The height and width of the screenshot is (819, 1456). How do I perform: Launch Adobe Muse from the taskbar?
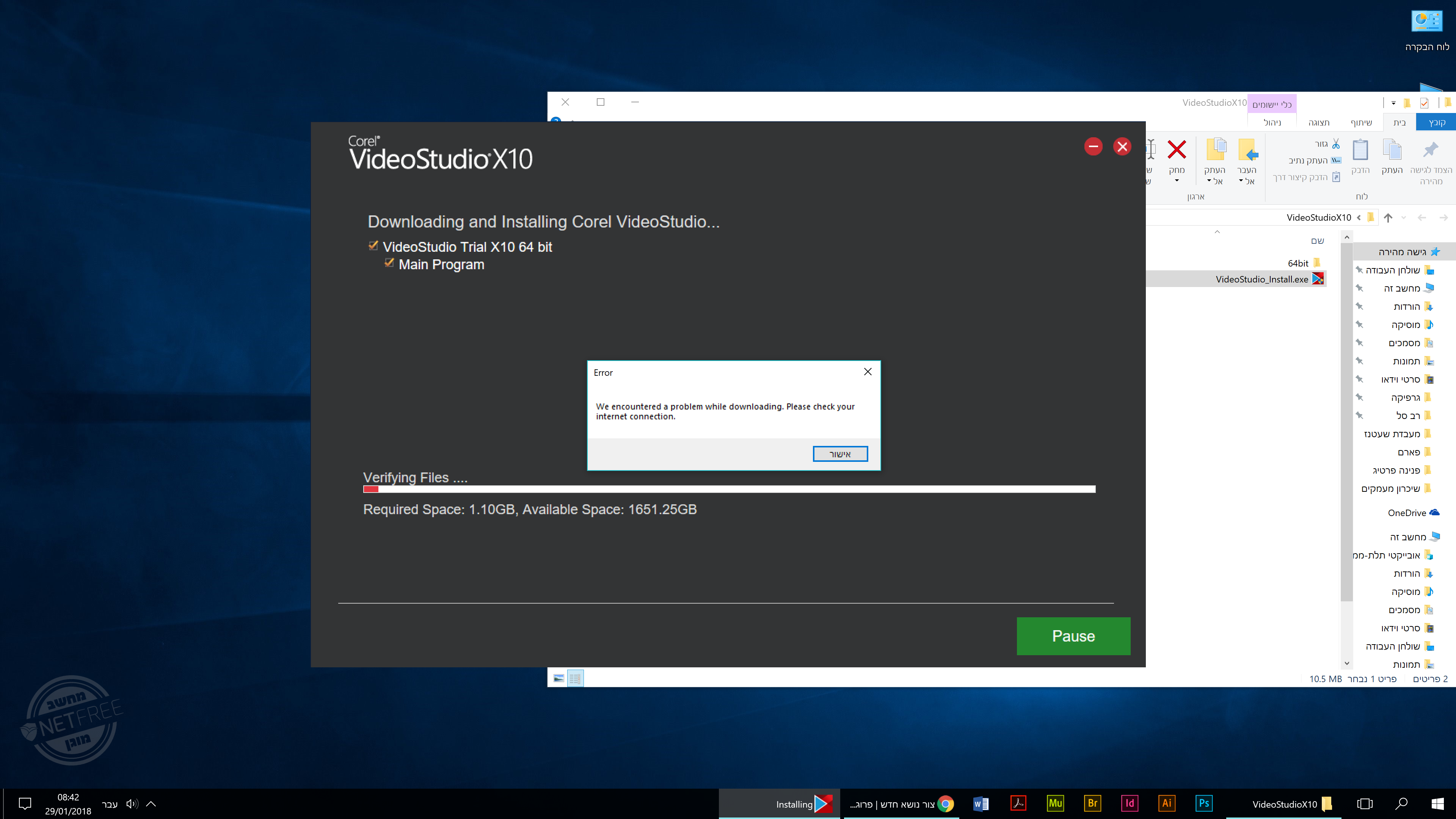tap(1055, 804)
